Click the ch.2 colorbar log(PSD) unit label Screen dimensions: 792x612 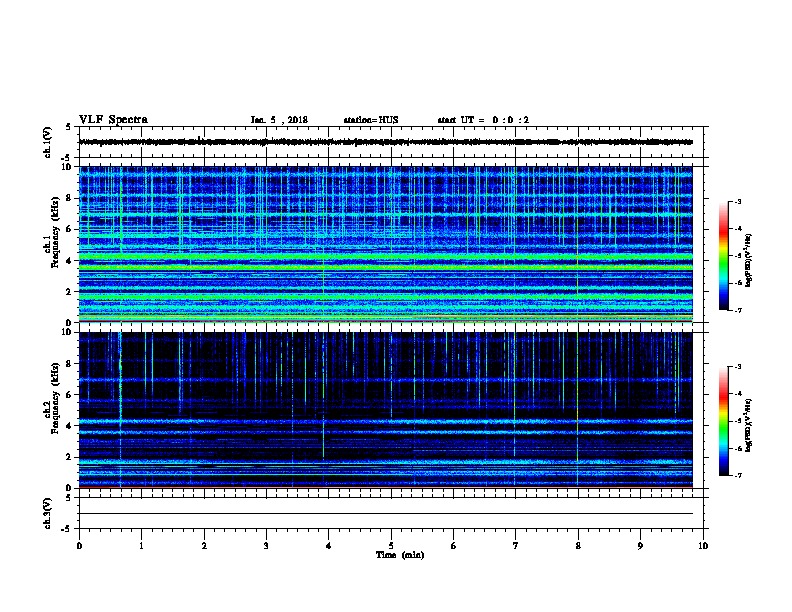click(x=749, y=425)
